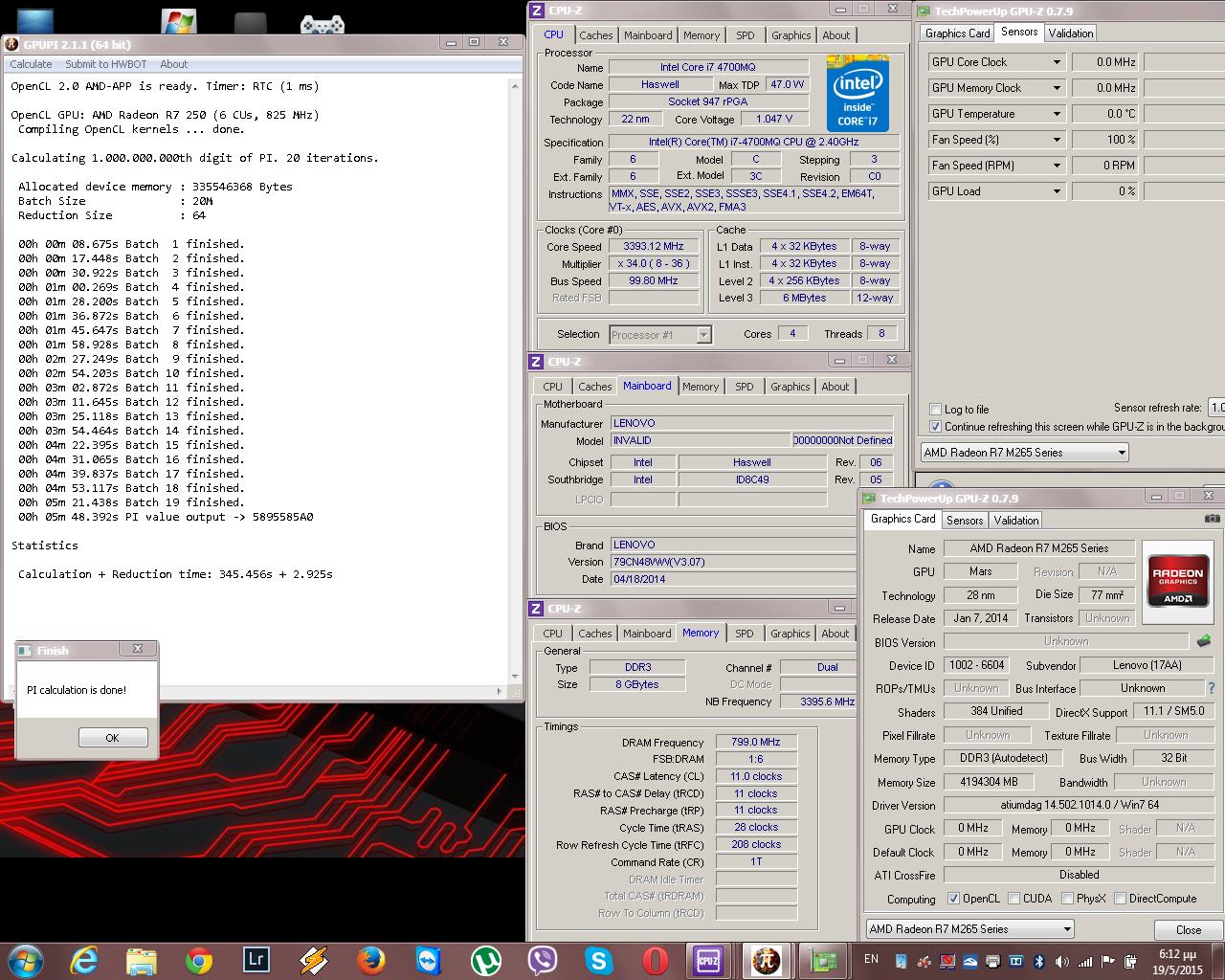Open Internet Explorer from the taskbar

click(83, 960)
